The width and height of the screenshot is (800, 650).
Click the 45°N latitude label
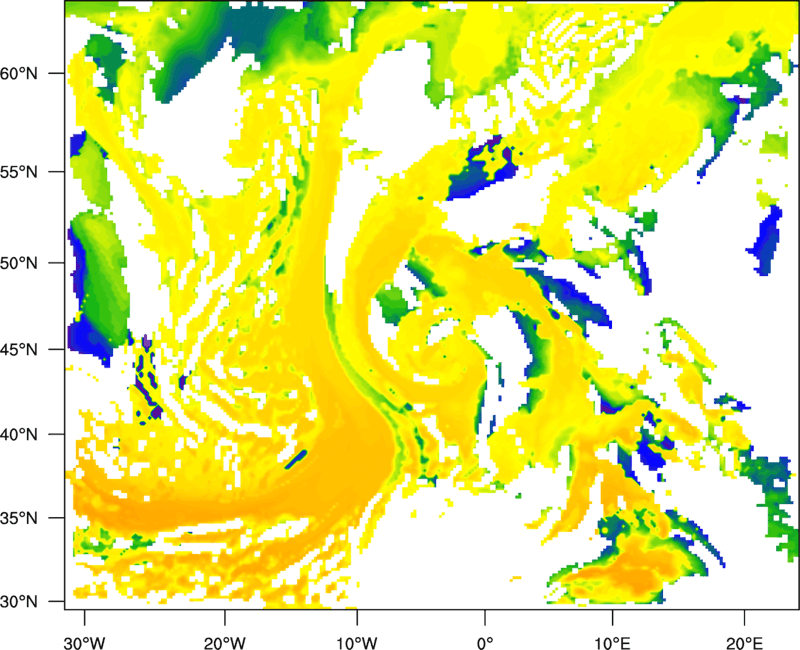click(x=18, y=350)
